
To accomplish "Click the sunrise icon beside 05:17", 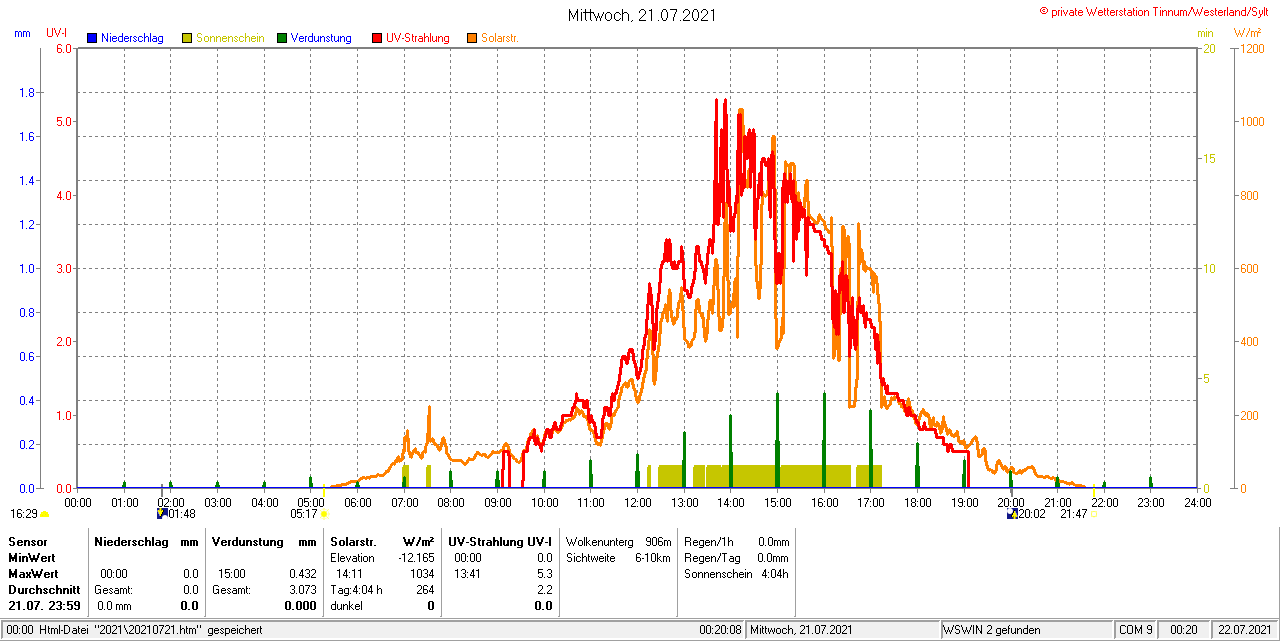I will 324,514.
